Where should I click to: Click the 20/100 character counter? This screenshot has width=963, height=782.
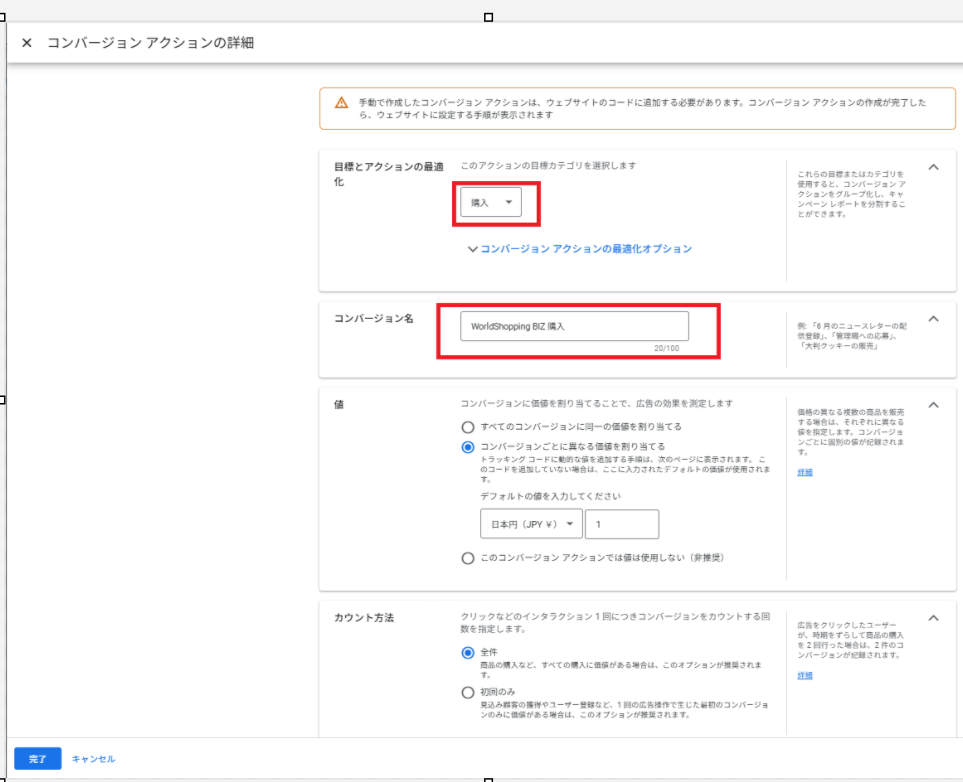click(666, 348)
